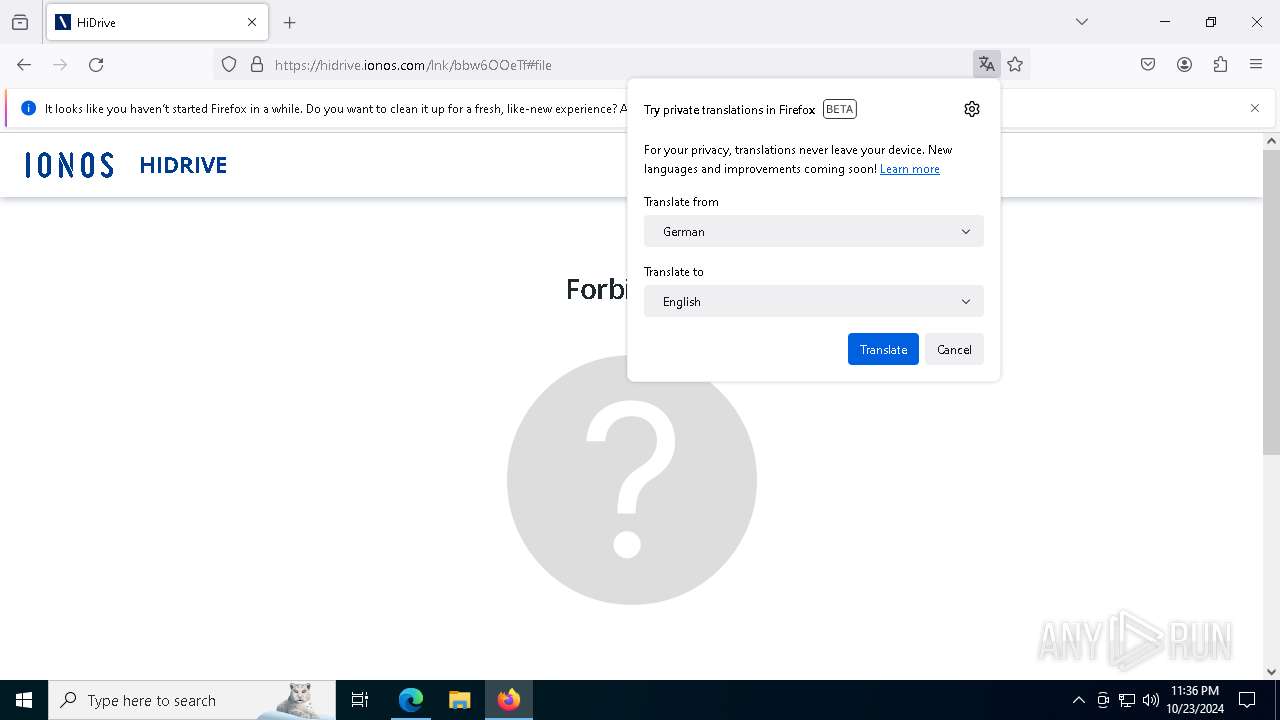Viewport: 1280px width, 720px height.
Task: Open Firefox account menu
Action: pos(1184,65)
